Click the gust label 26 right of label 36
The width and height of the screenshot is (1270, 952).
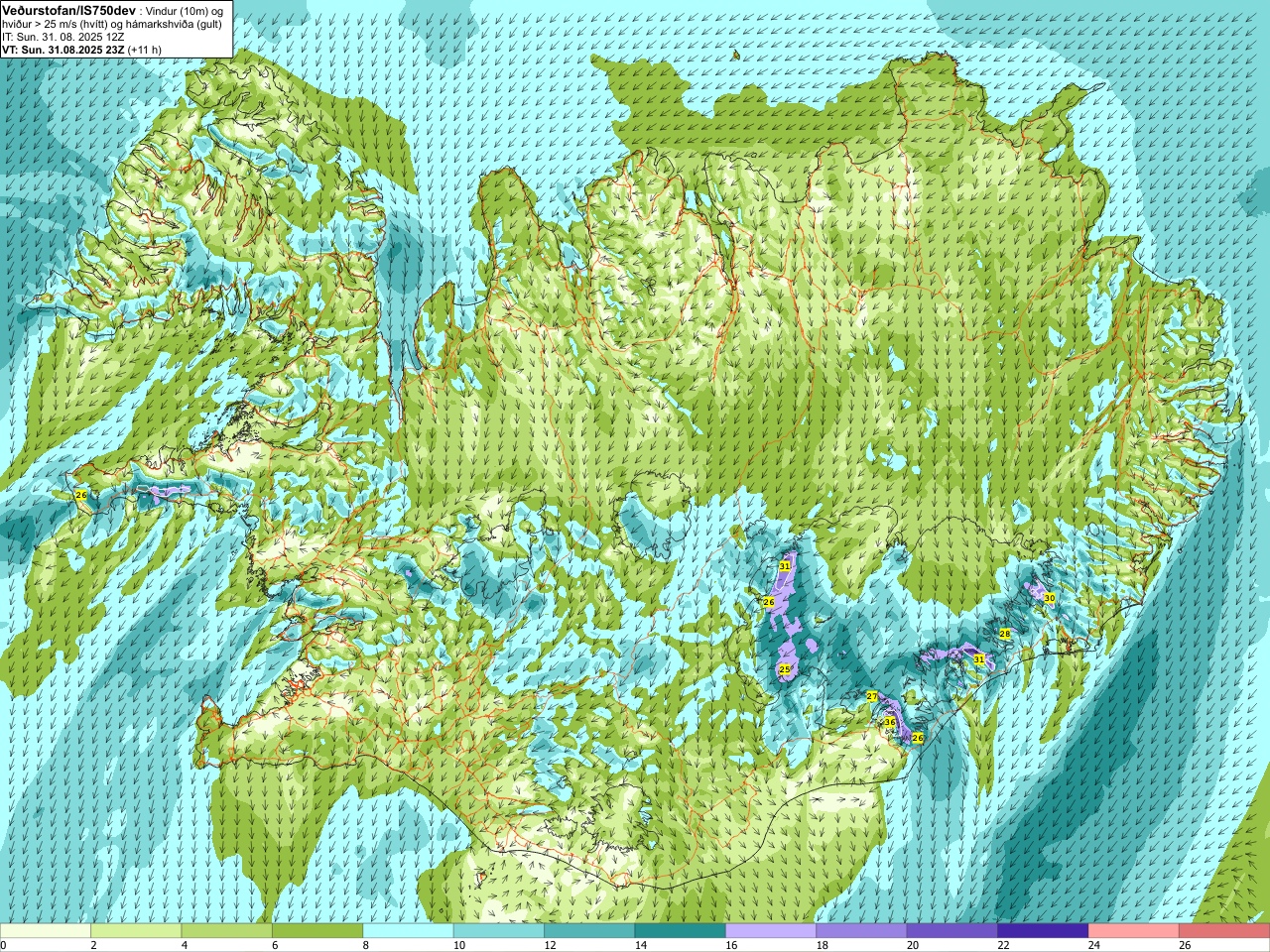point(918,738)
